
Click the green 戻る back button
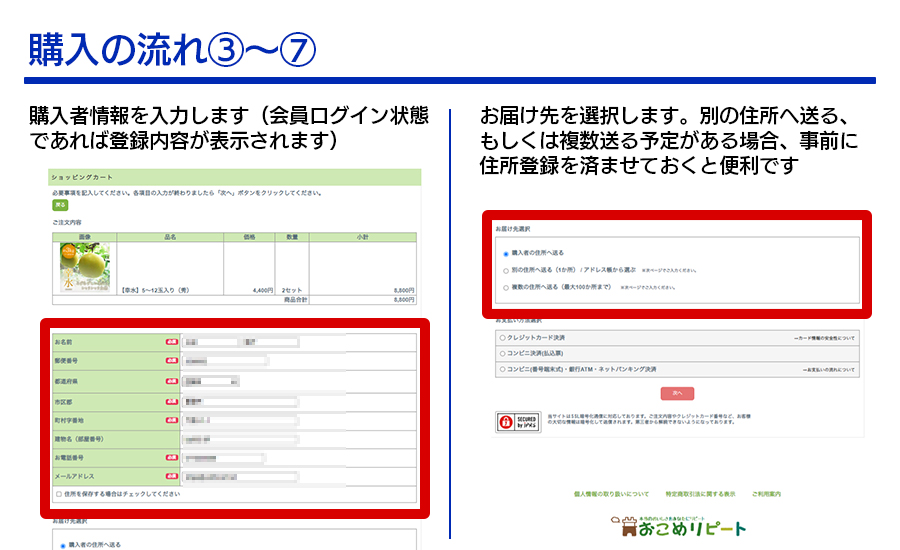(60, 205)
